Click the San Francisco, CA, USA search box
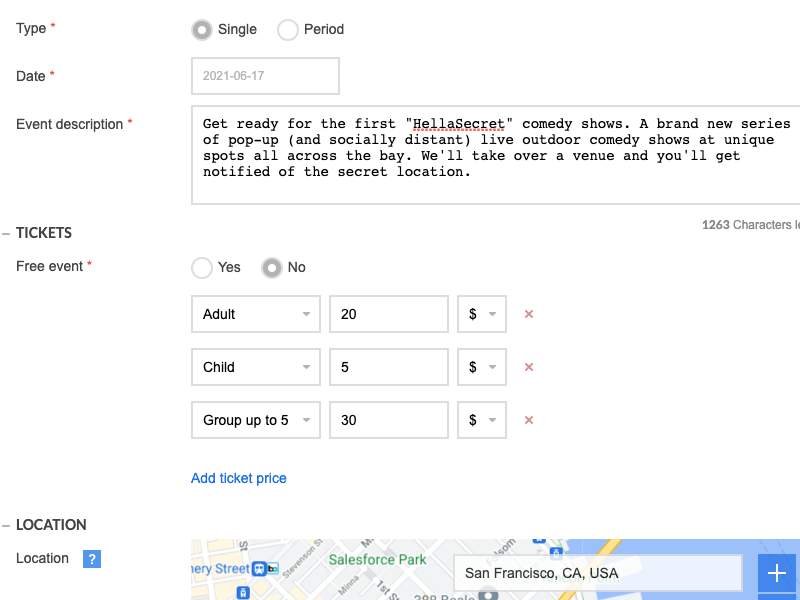This screenshot has width=800, height=600. (x=598, y=573)
